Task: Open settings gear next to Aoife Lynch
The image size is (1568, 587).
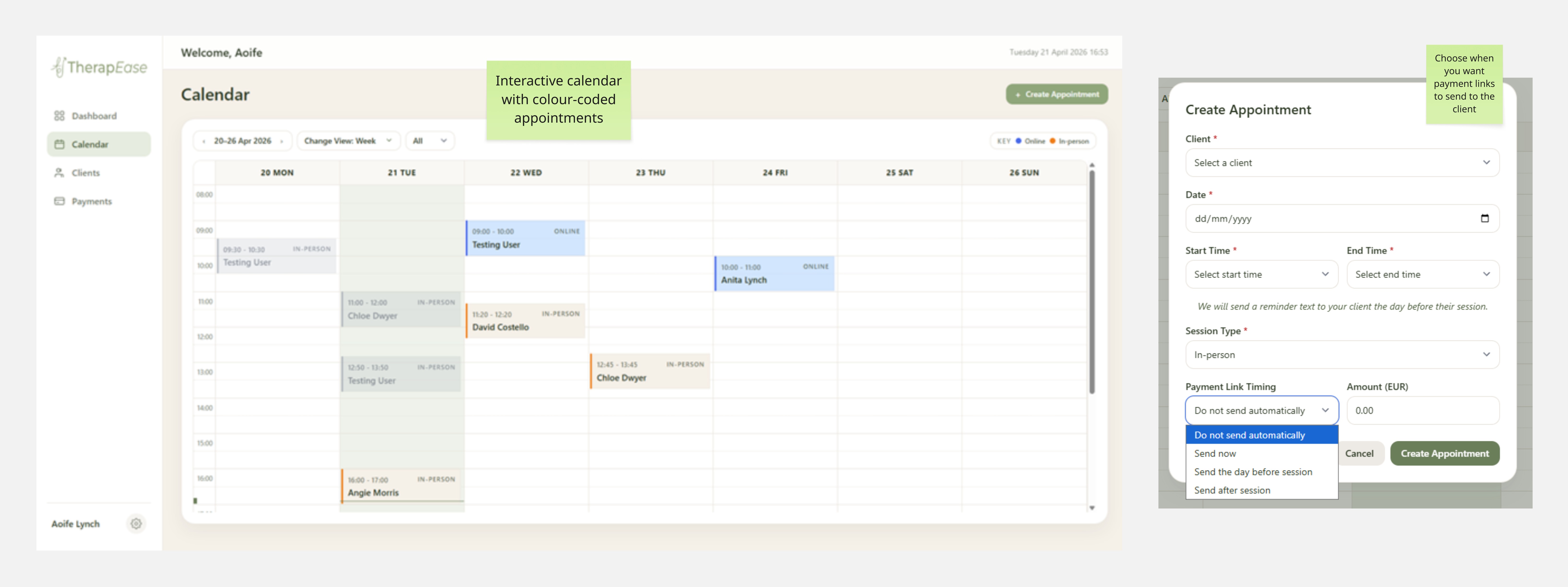Action: tap(136, 524)
